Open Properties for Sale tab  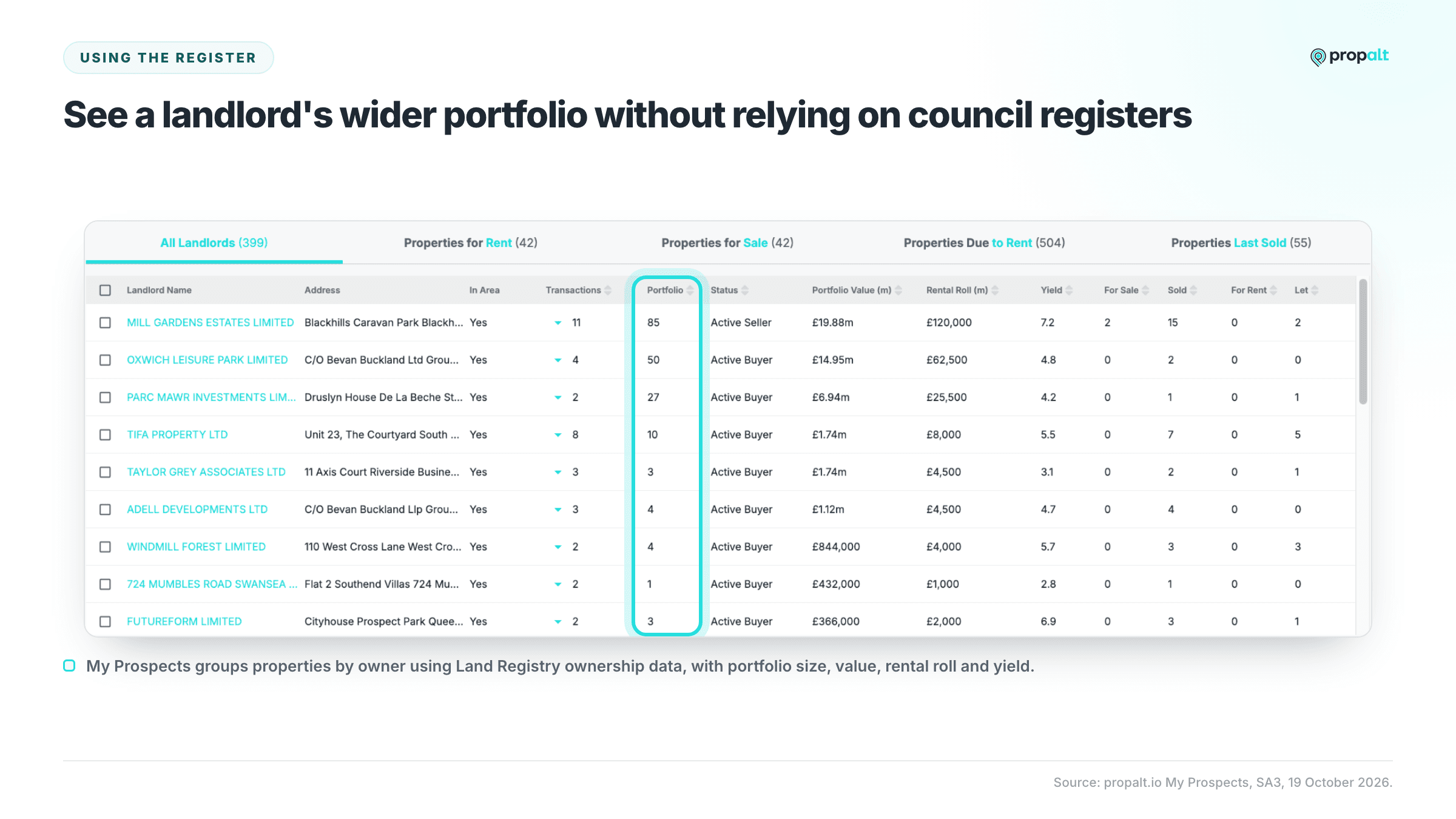pos(727,243)
